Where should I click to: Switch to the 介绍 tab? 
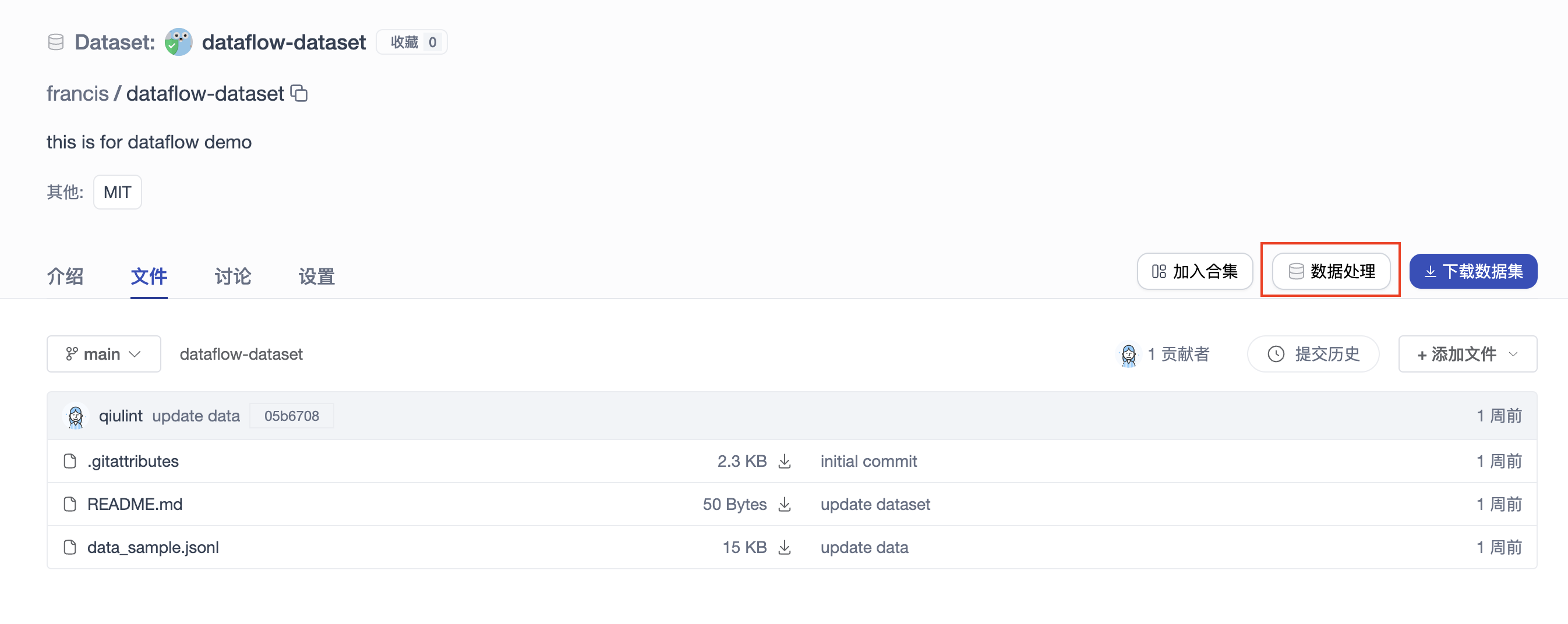click(65, 276)
